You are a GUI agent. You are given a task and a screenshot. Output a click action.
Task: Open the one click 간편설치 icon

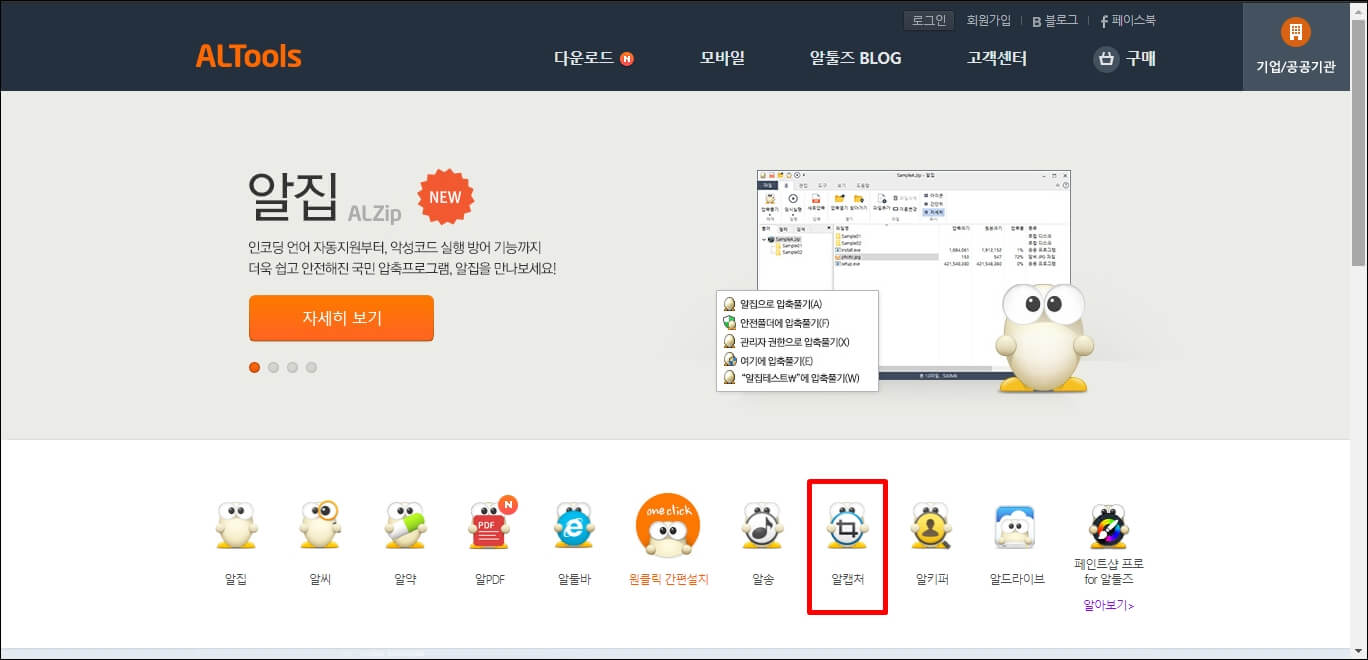pyautogui.click(x=668, y=527)
